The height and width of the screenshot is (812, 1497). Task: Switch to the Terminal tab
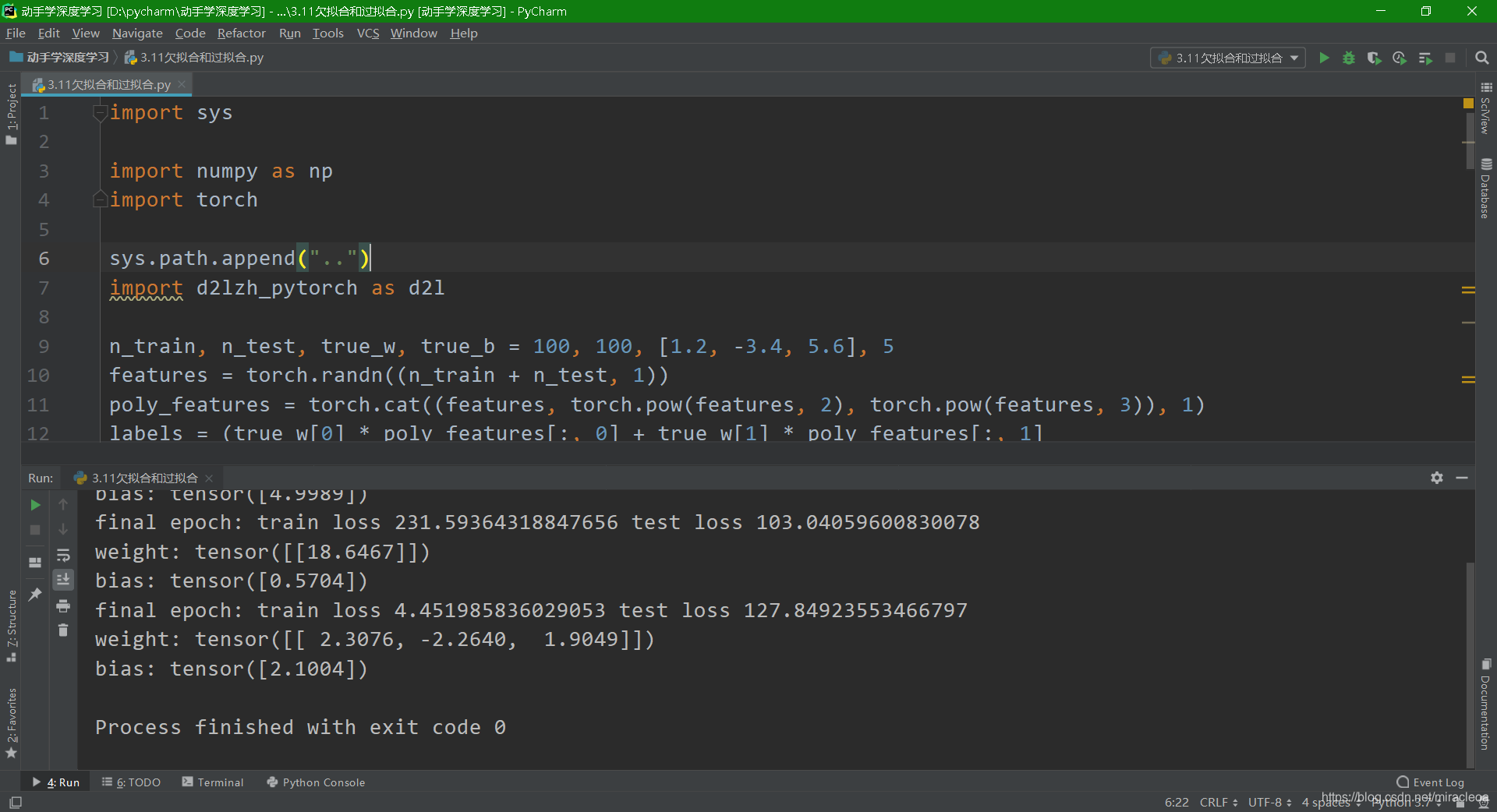(x=219, y=782)
